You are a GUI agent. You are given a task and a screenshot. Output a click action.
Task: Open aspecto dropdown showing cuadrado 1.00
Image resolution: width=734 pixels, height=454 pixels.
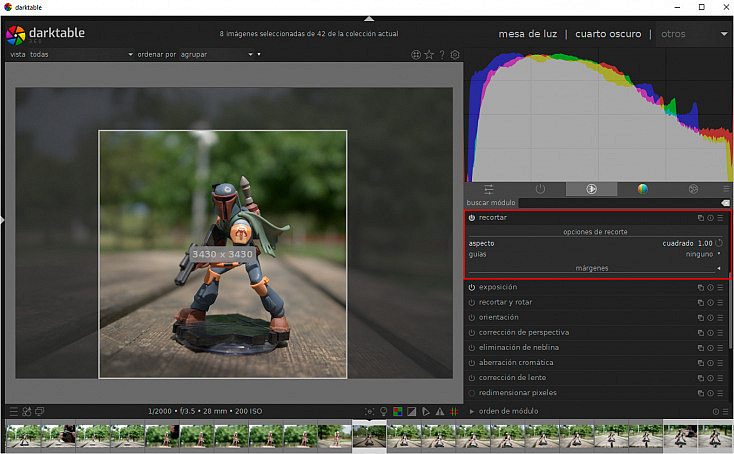pyautogui.click(x=591, y=243)
